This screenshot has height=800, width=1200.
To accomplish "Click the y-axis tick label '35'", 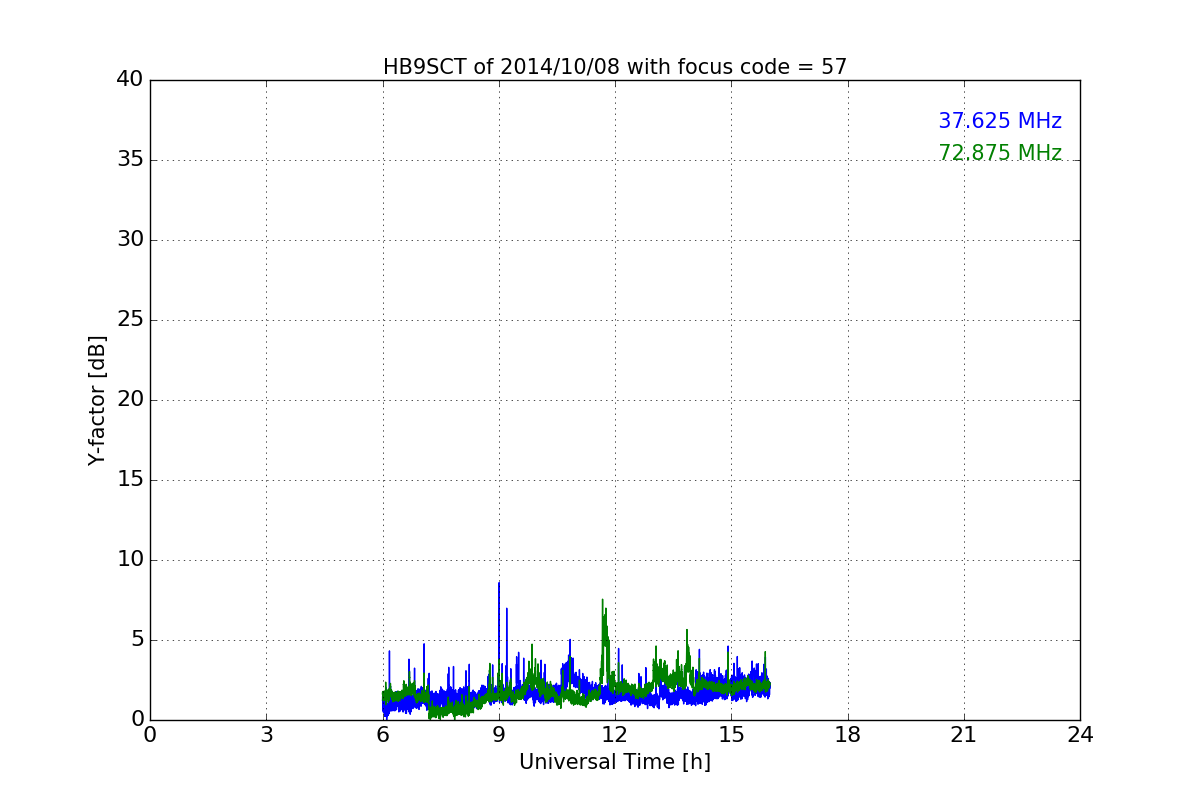I will click(x=130, y=160).
